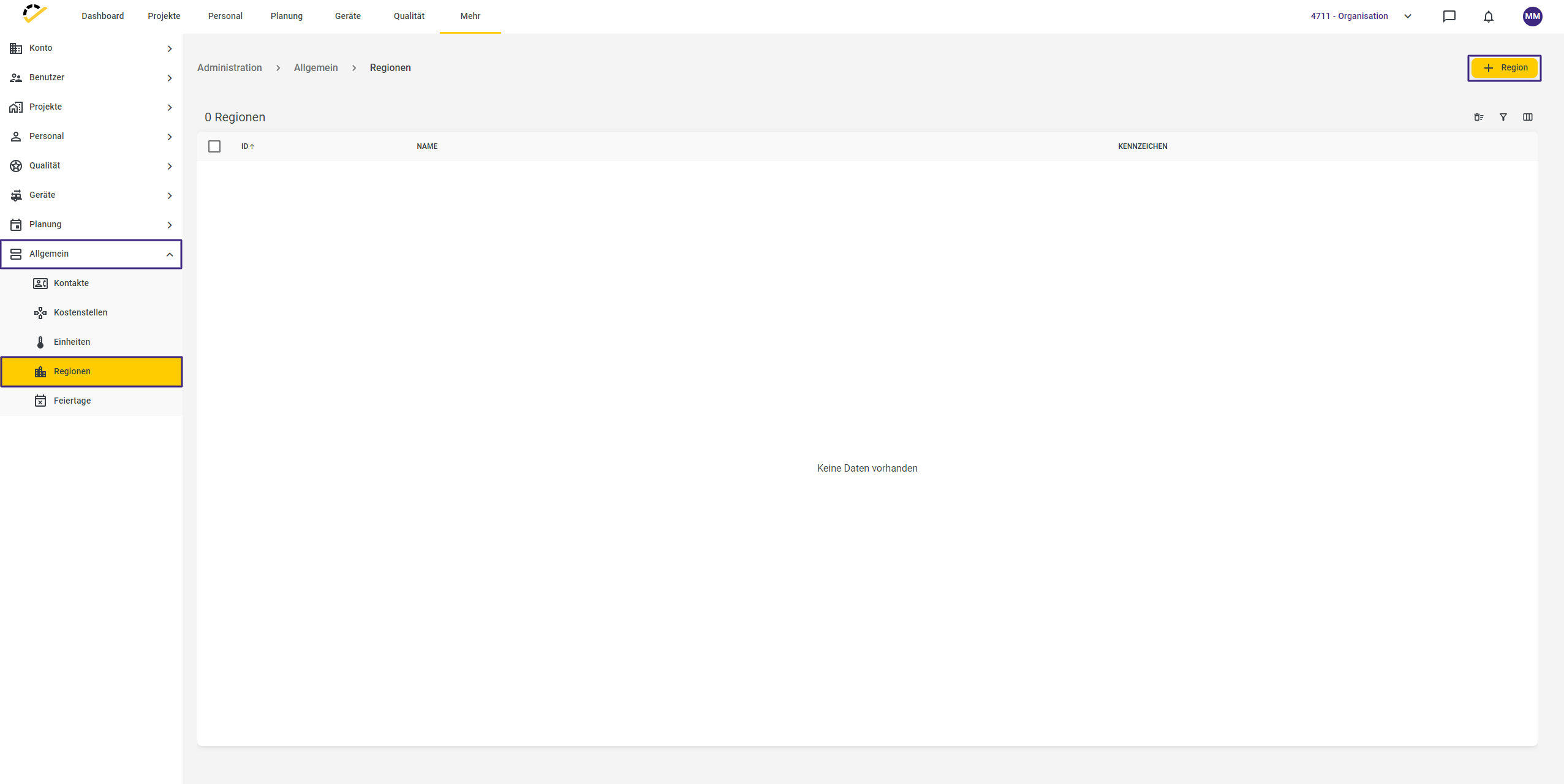Image resolution: width=1564 pixels, height=784 pixels.
Task: Sort by the NAME column header
Action: pos(427,146)
